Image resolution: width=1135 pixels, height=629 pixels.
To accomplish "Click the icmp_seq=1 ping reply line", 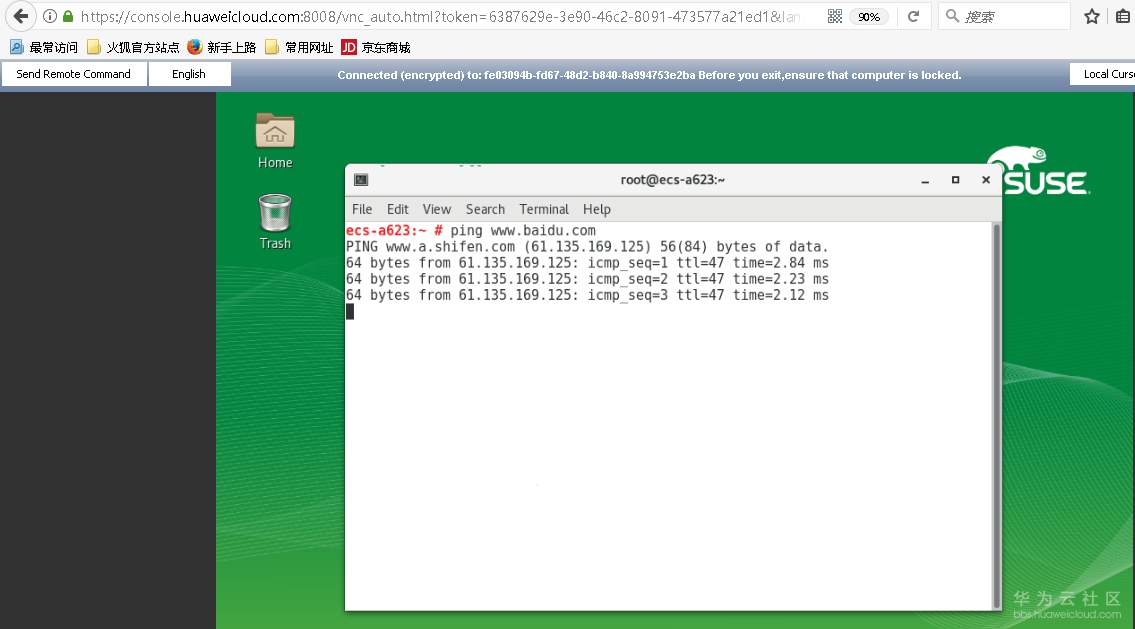I will coord(587,263).
